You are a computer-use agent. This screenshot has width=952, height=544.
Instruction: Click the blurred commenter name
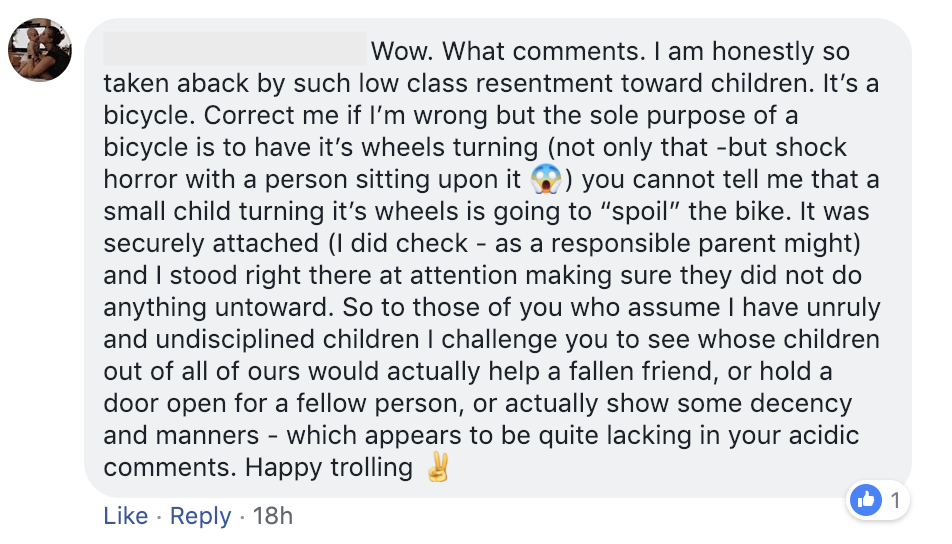click(x=235, y=49)
